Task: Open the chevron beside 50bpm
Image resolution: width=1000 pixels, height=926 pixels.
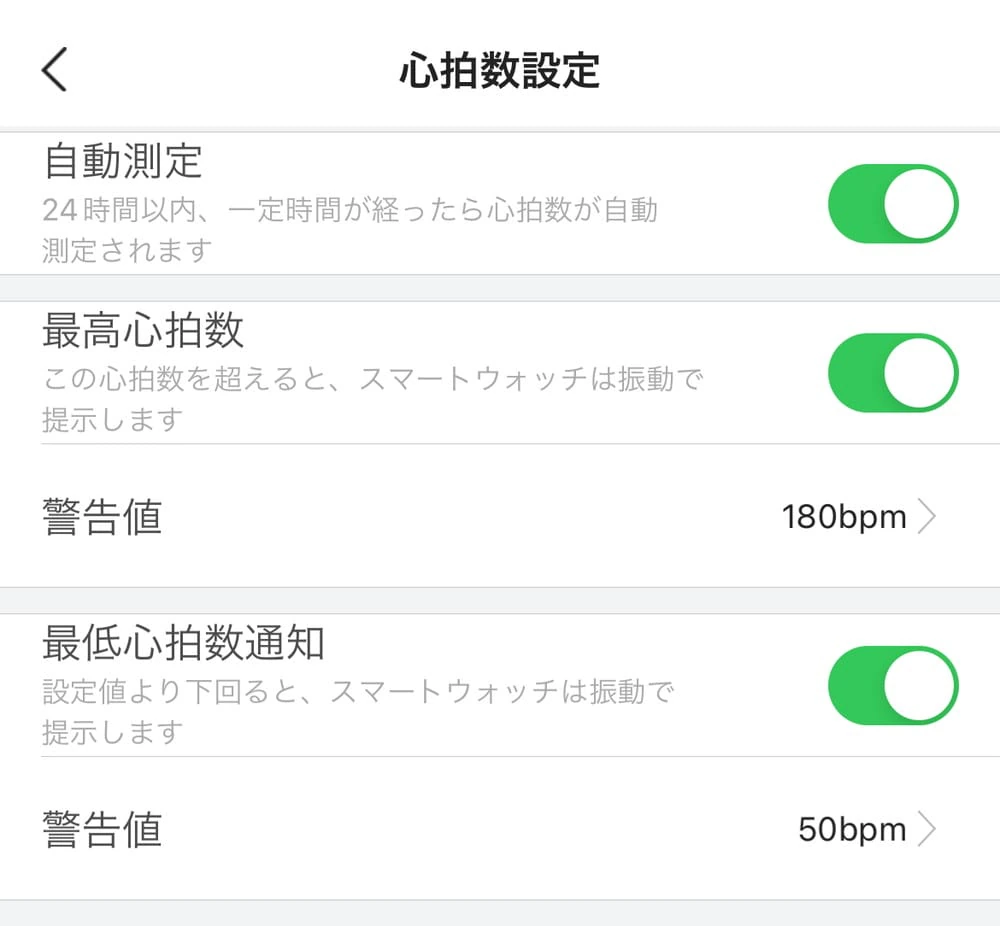Action: click(927, 829)
